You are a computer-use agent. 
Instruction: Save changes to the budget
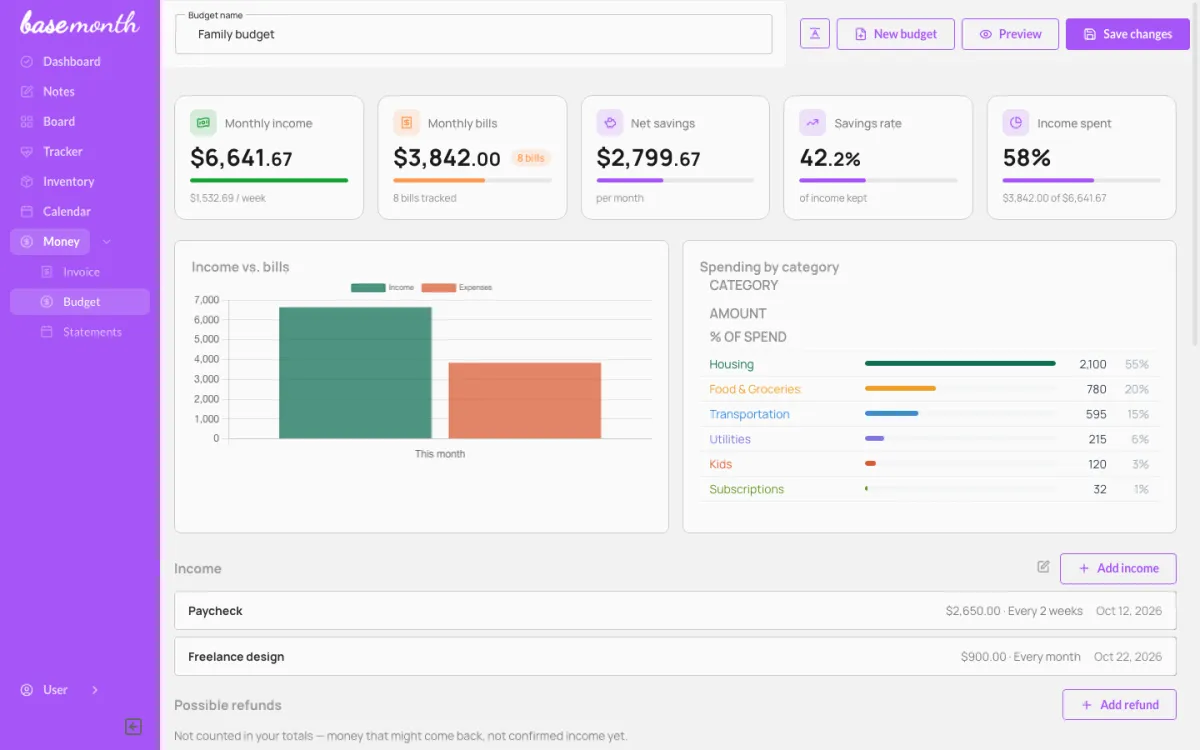pyautogui.click(x=1127, y=34)
